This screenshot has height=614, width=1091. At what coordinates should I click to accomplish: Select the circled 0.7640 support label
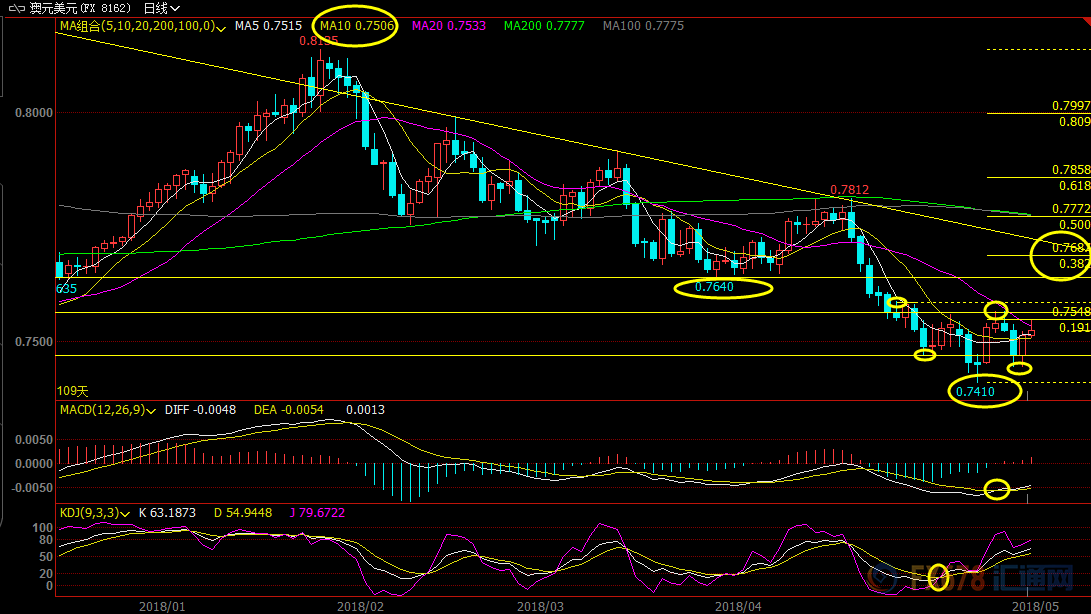tap(714, 288)
